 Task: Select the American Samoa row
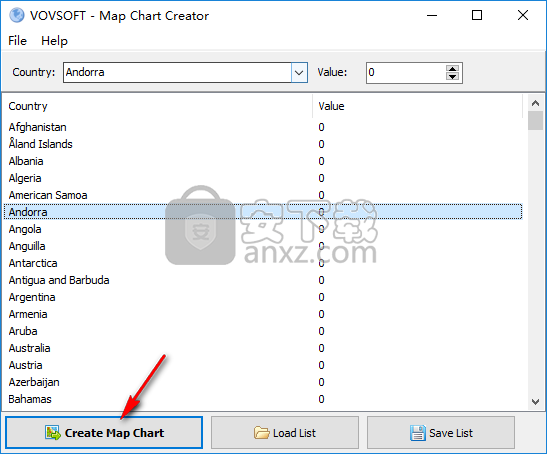pos(263,195)
